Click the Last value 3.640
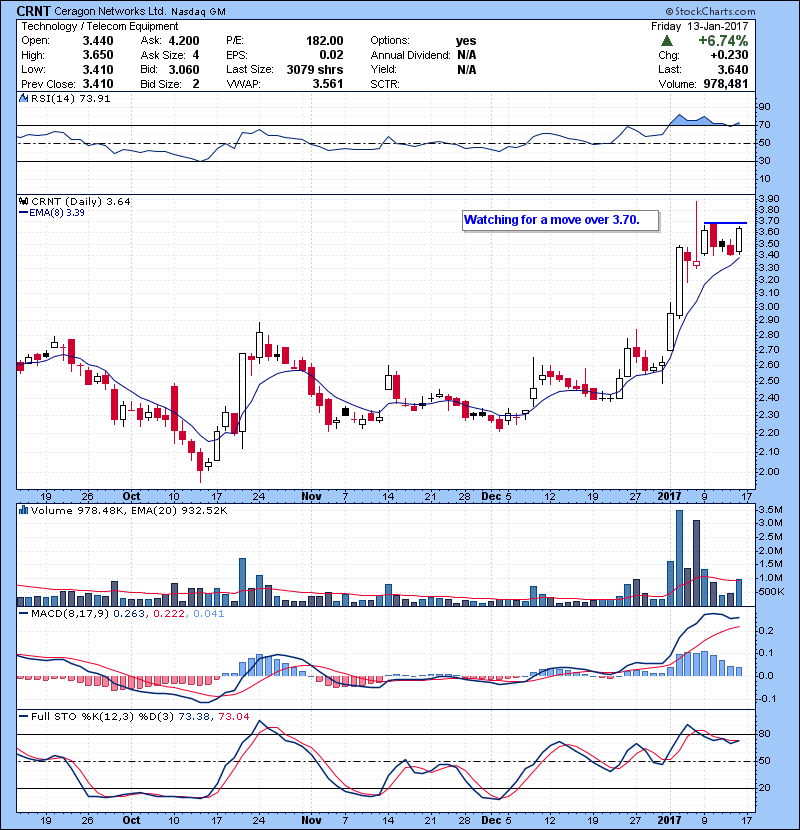800x830 pixels. [733, 69]
